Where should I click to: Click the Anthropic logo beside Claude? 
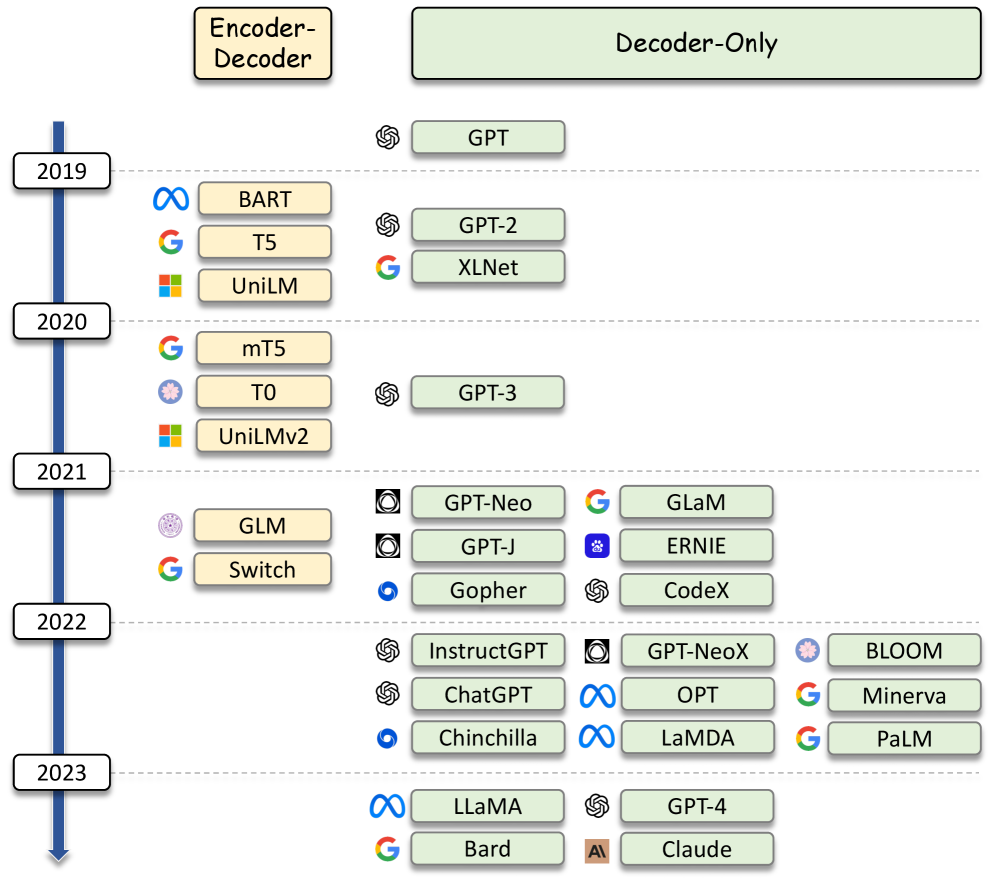597,851
